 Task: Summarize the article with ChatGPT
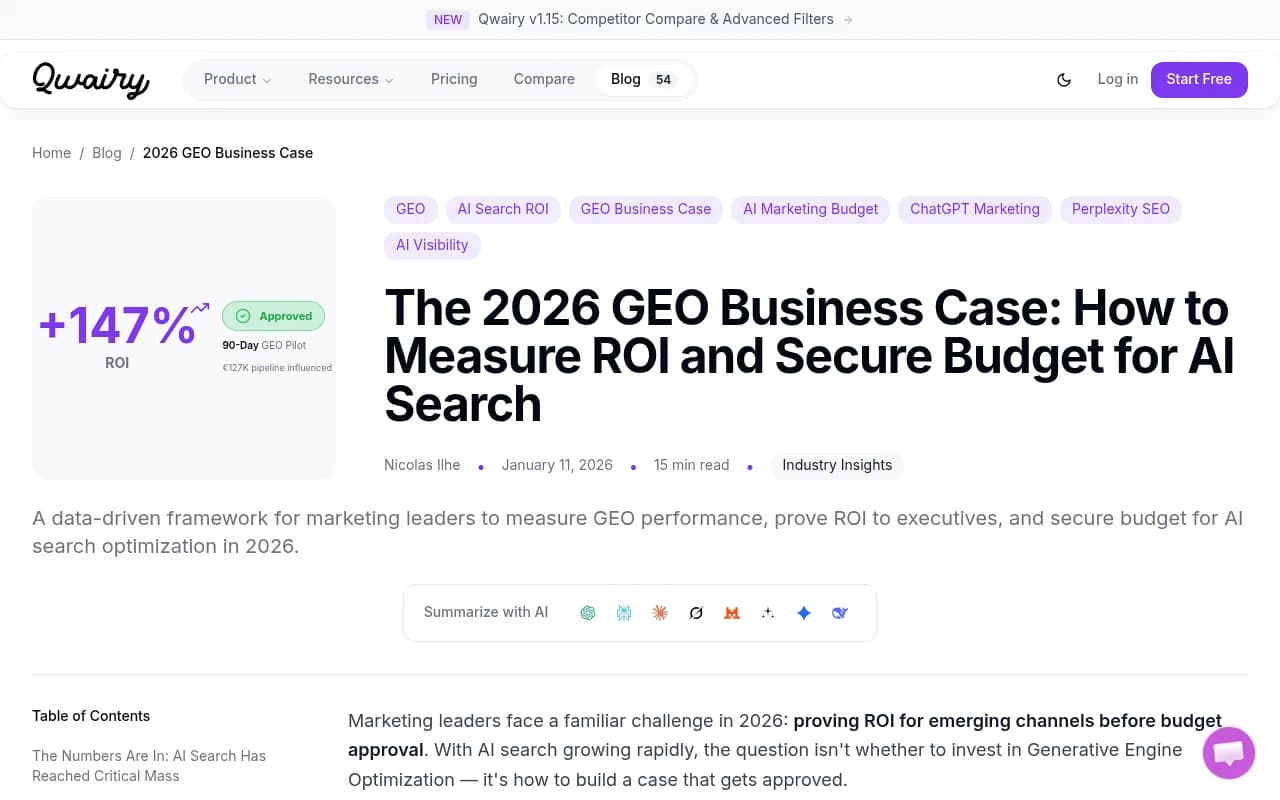(x=588, y=612)
